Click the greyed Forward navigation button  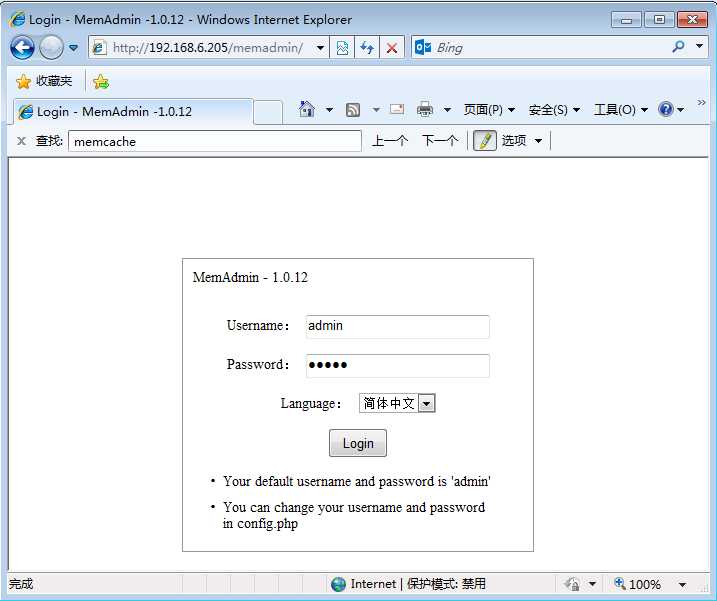(x=51, y=48)
